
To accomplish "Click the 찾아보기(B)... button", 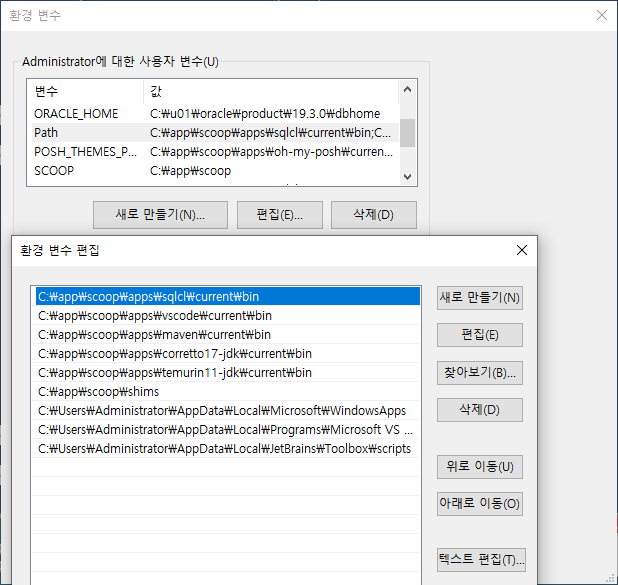I will pyautogui.click(x=480, y=373).
